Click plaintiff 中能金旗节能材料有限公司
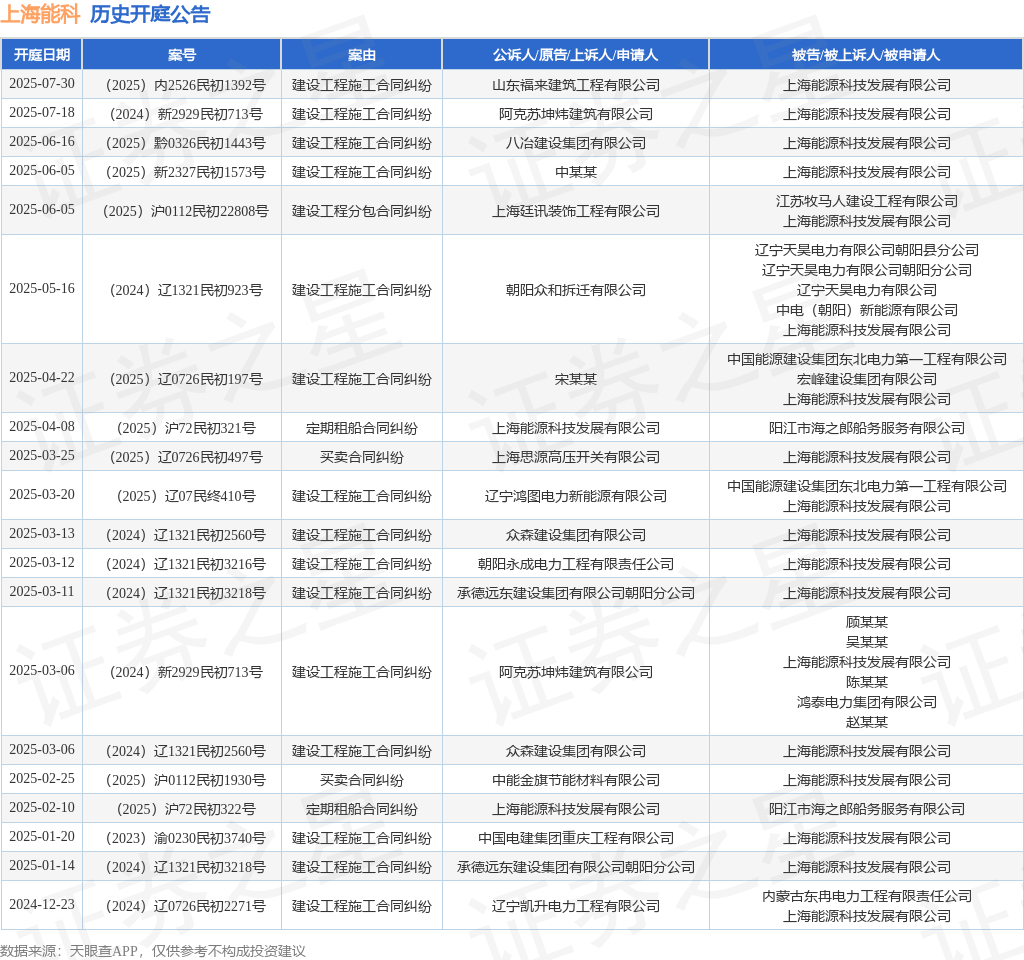Image resolution: width=1024 pixels, height=960 pixels. [575, 780]
